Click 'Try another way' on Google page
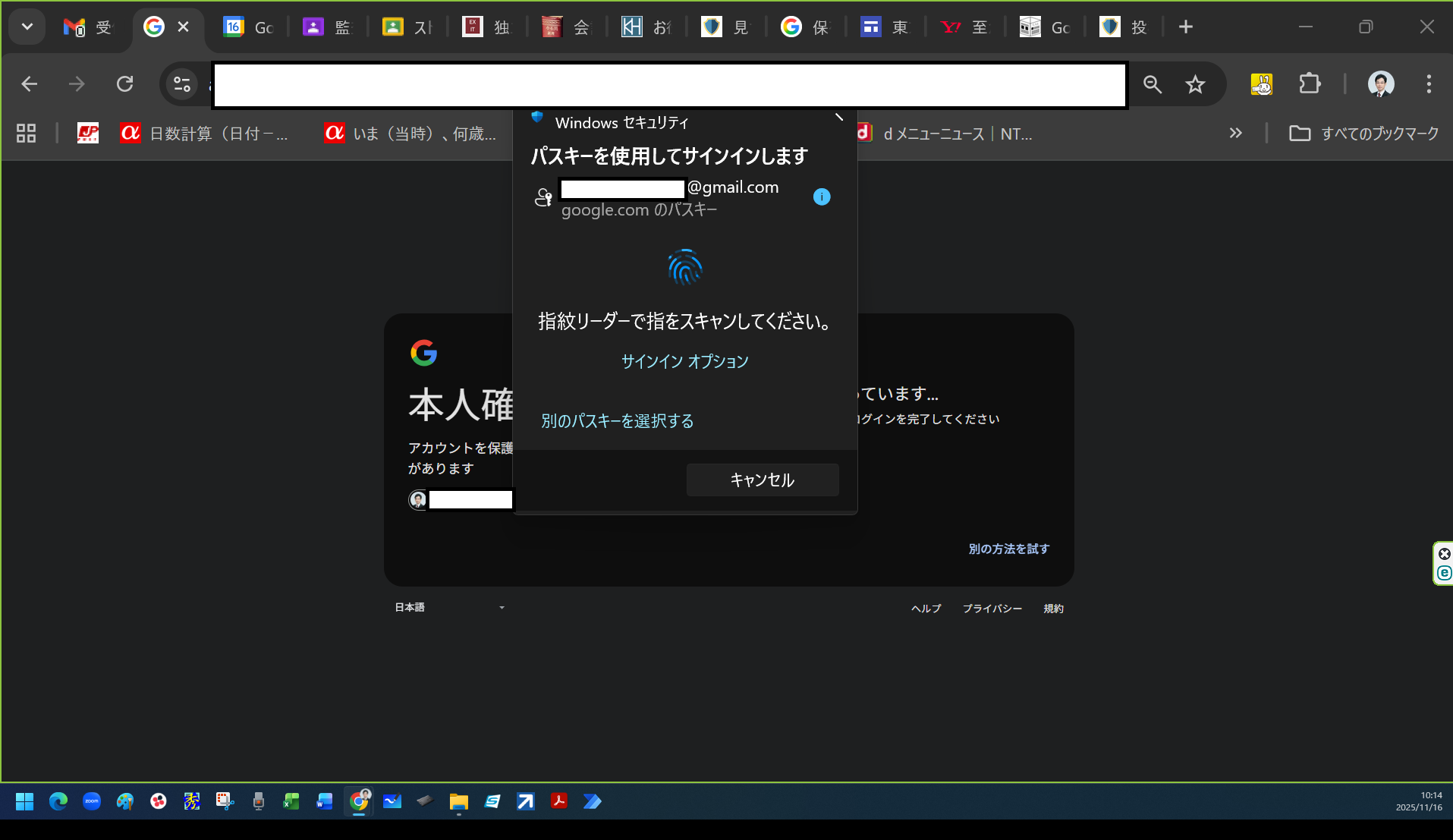This screenshot has width=1453, height=840. (1008, 549)
